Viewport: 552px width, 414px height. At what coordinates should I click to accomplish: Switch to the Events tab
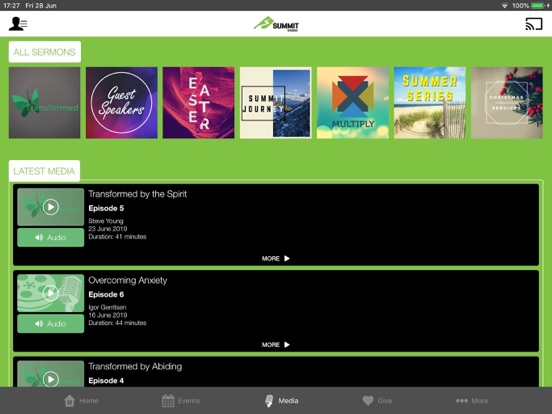[x=181, y=401]
